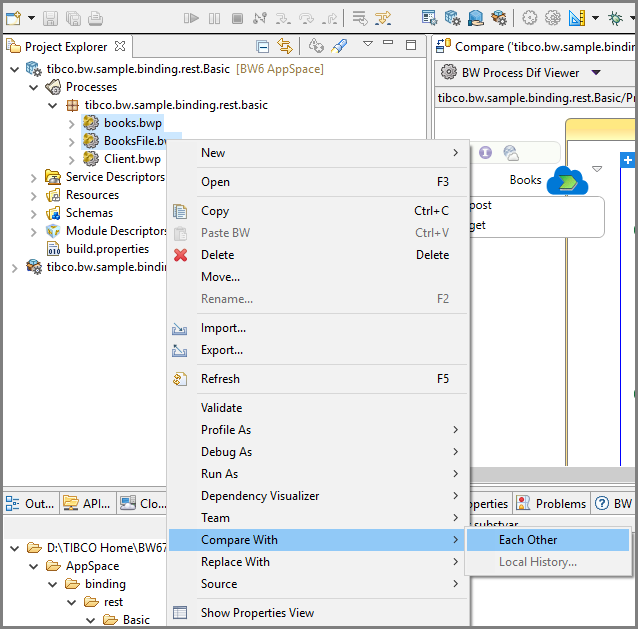The height and width of the screenshot is (629, 638).
Task: Collapse all in Project Explorer
Action: click(263, 46)
